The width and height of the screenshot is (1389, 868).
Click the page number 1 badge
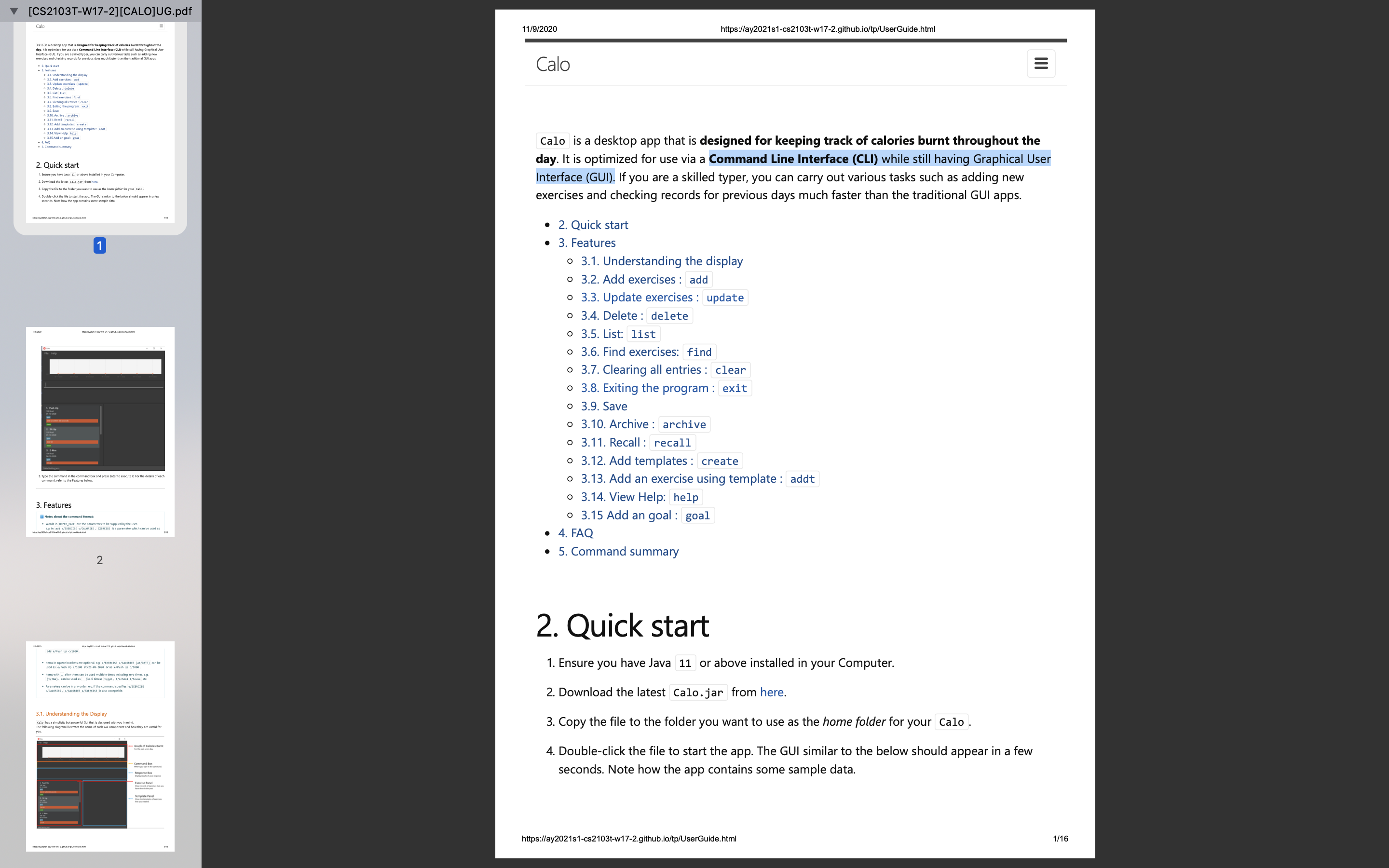pos(99,246)
